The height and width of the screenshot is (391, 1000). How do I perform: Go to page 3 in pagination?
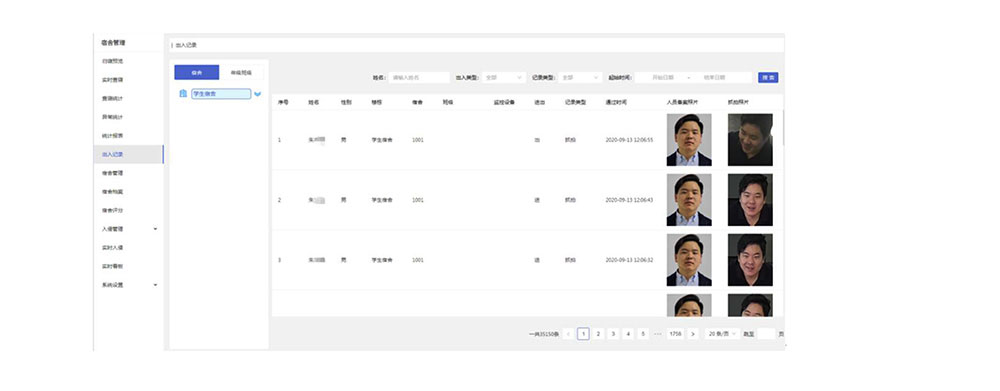coord(613,334)
